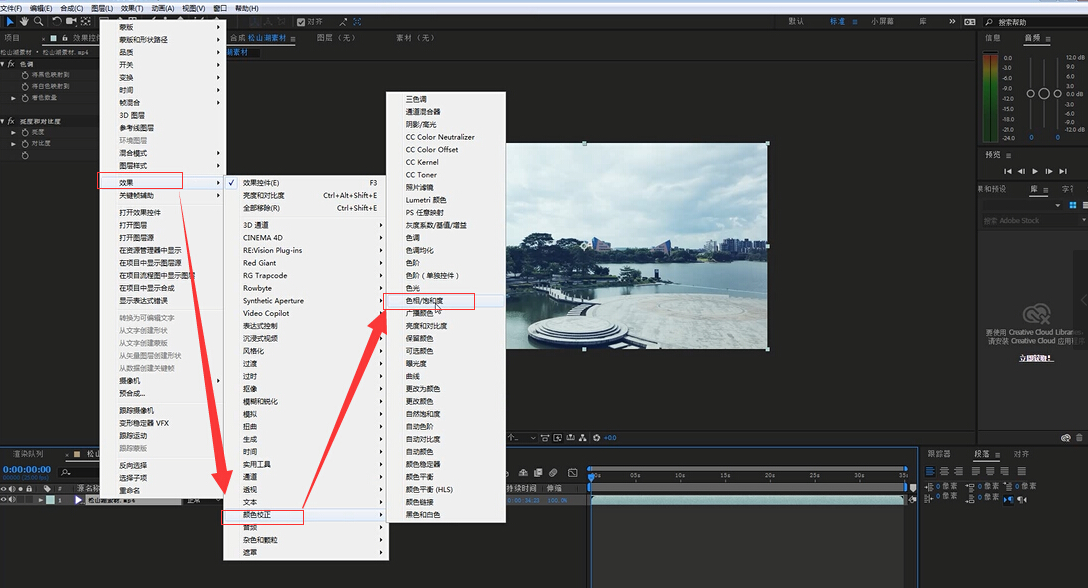Jump to first frame in preview panel
The height and width of the screenshot is (588, 1088).
1008,171
